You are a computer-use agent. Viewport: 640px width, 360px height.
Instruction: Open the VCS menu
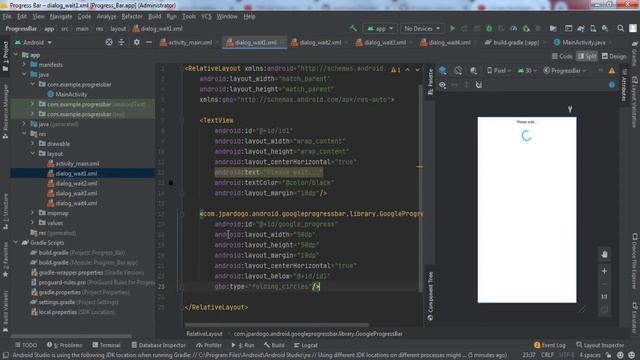coord(206,17)
